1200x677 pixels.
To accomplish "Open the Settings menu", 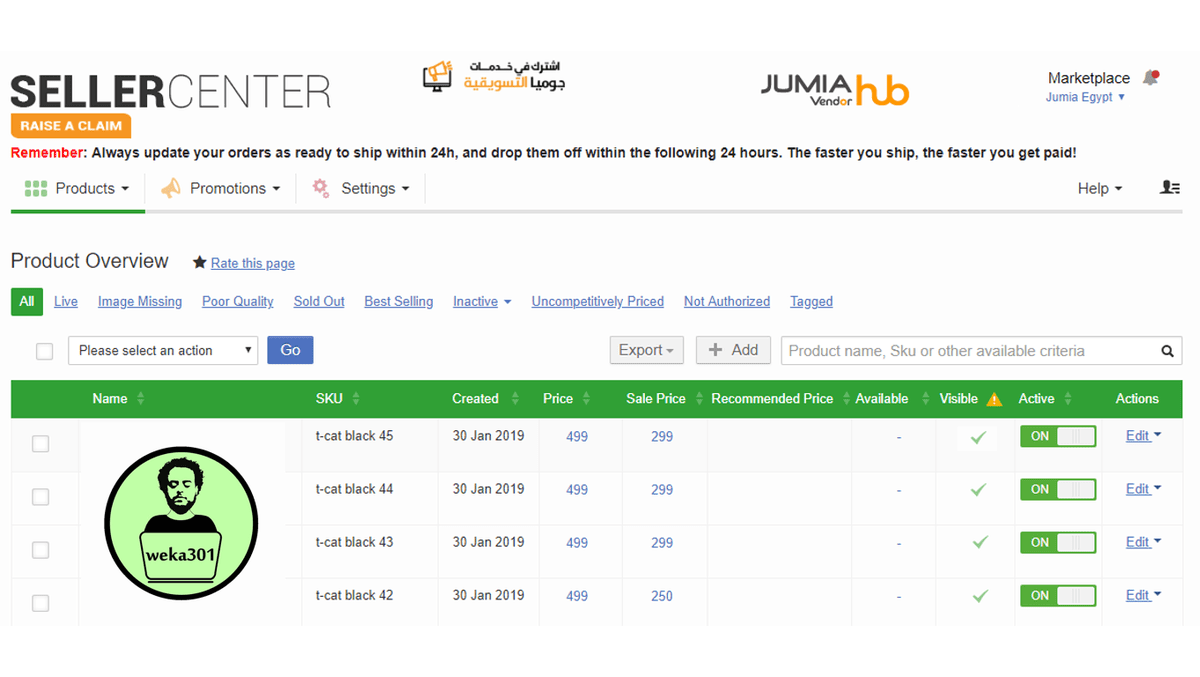I will (361, 188).
